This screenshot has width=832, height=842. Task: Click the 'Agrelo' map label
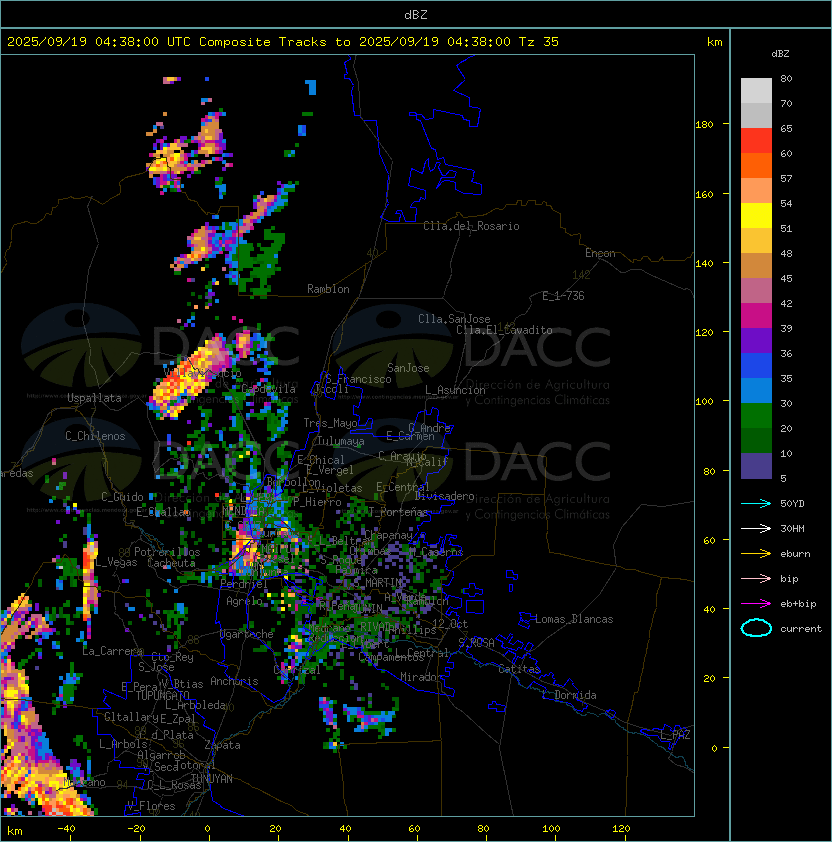(244, 601)
